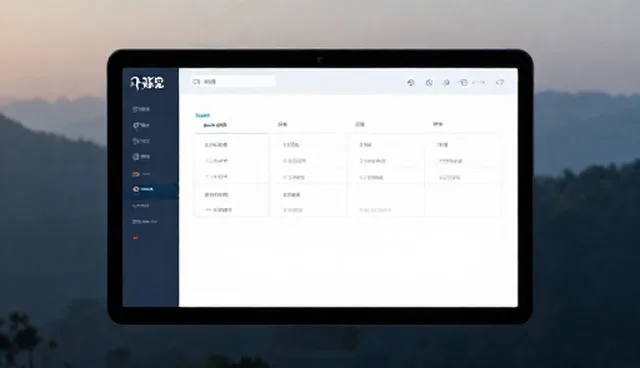
Task: Click the search field in the top bar
Action: pyautogui.click(x=233, y=82)
